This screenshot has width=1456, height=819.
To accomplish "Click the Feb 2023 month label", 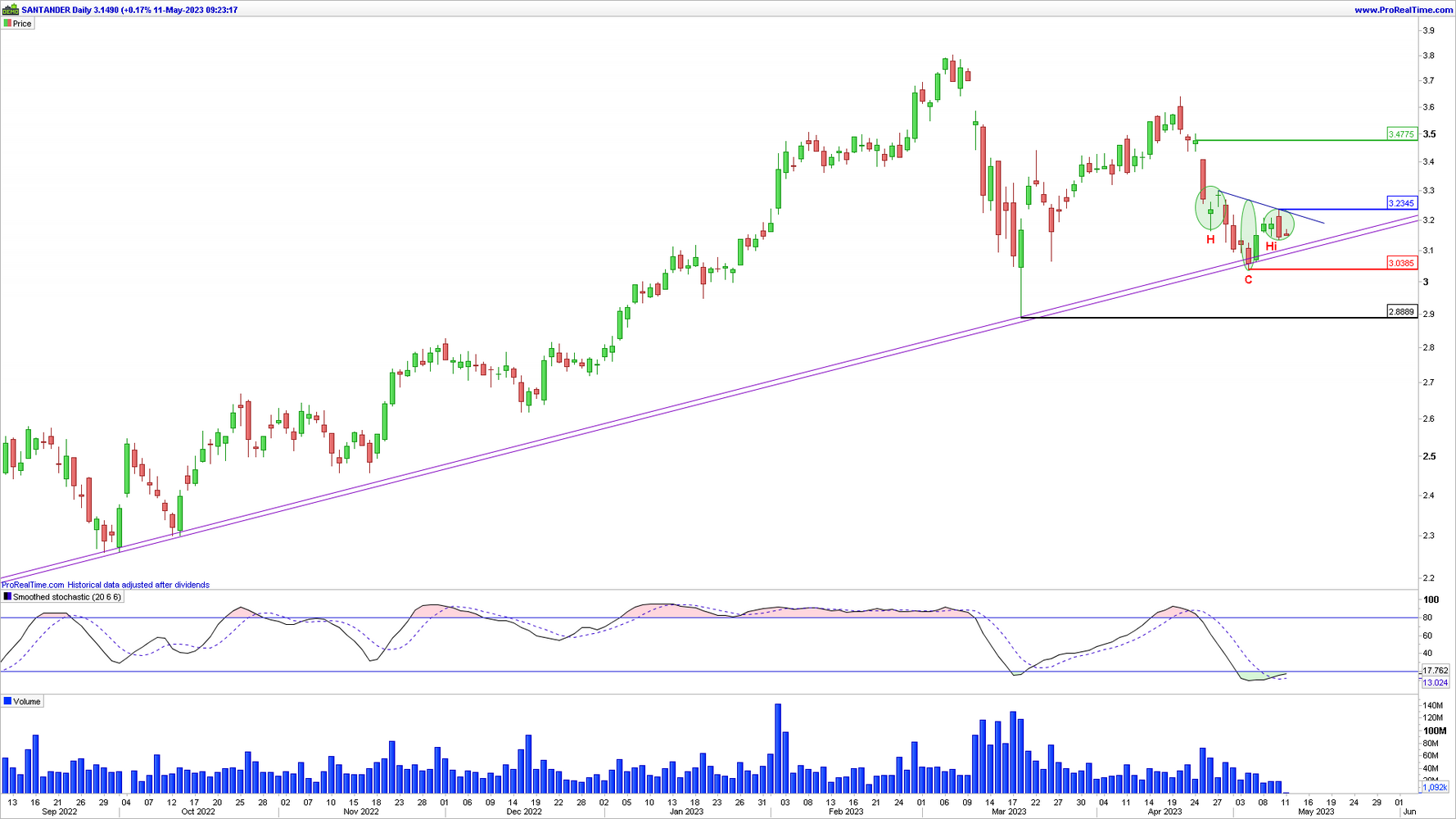I will point(846,812).
